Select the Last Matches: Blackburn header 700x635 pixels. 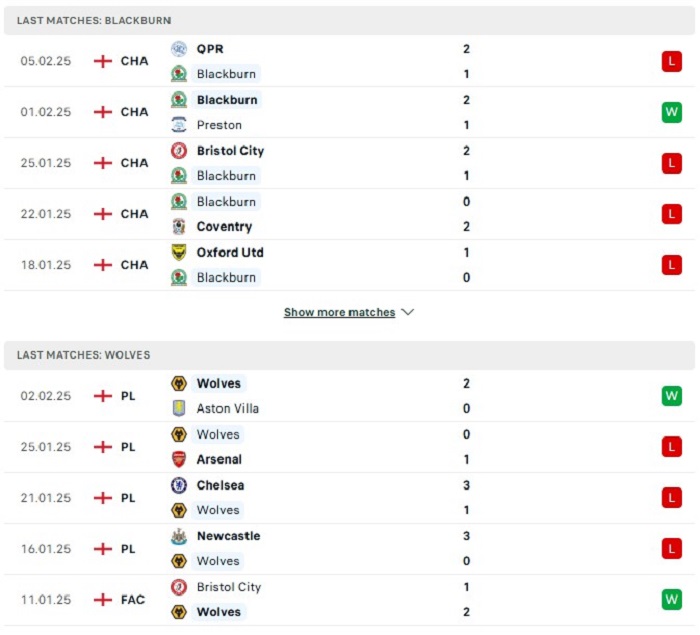click(x=349, y=21)
